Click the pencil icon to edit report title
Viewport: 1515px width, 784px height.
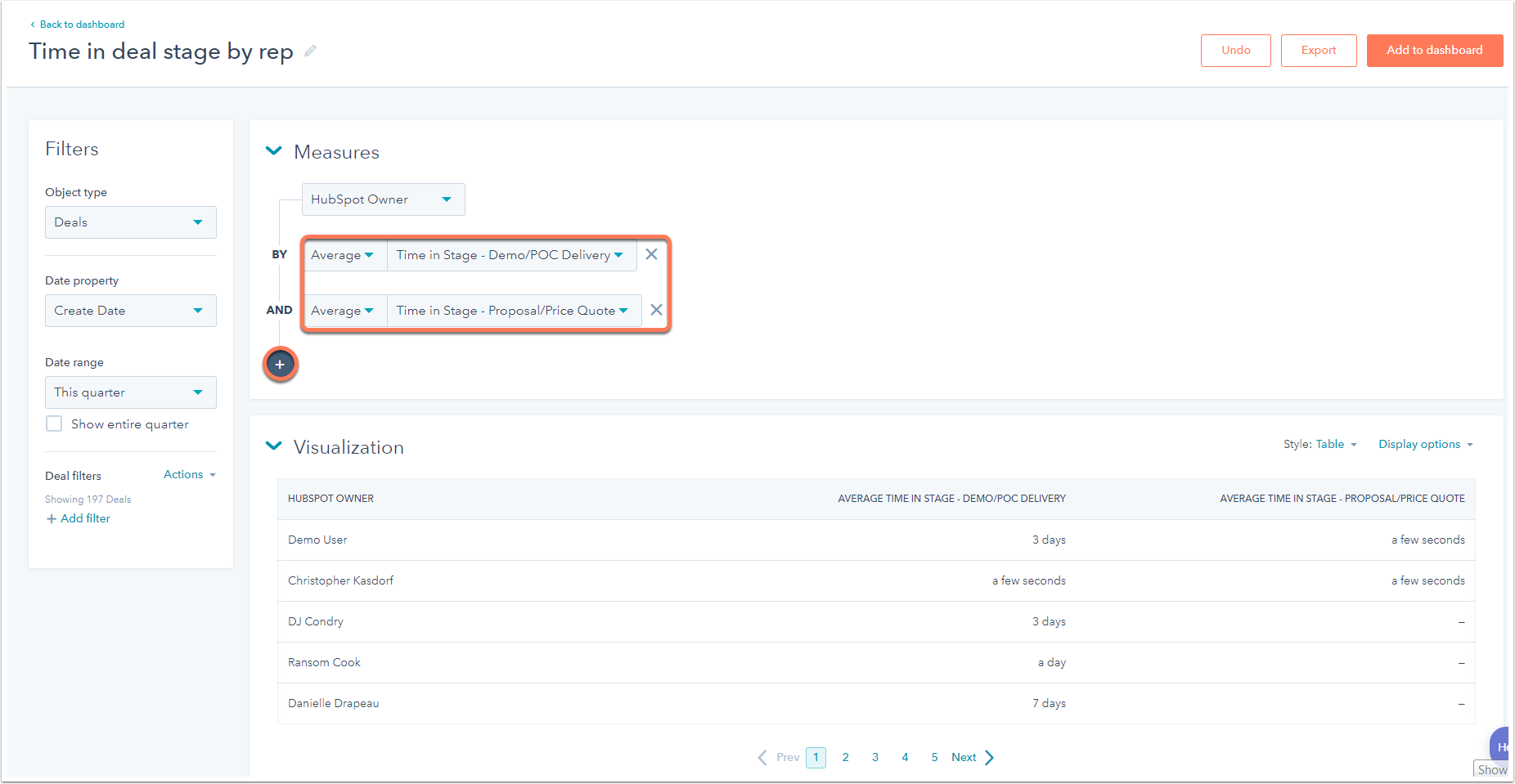[310, 52]
